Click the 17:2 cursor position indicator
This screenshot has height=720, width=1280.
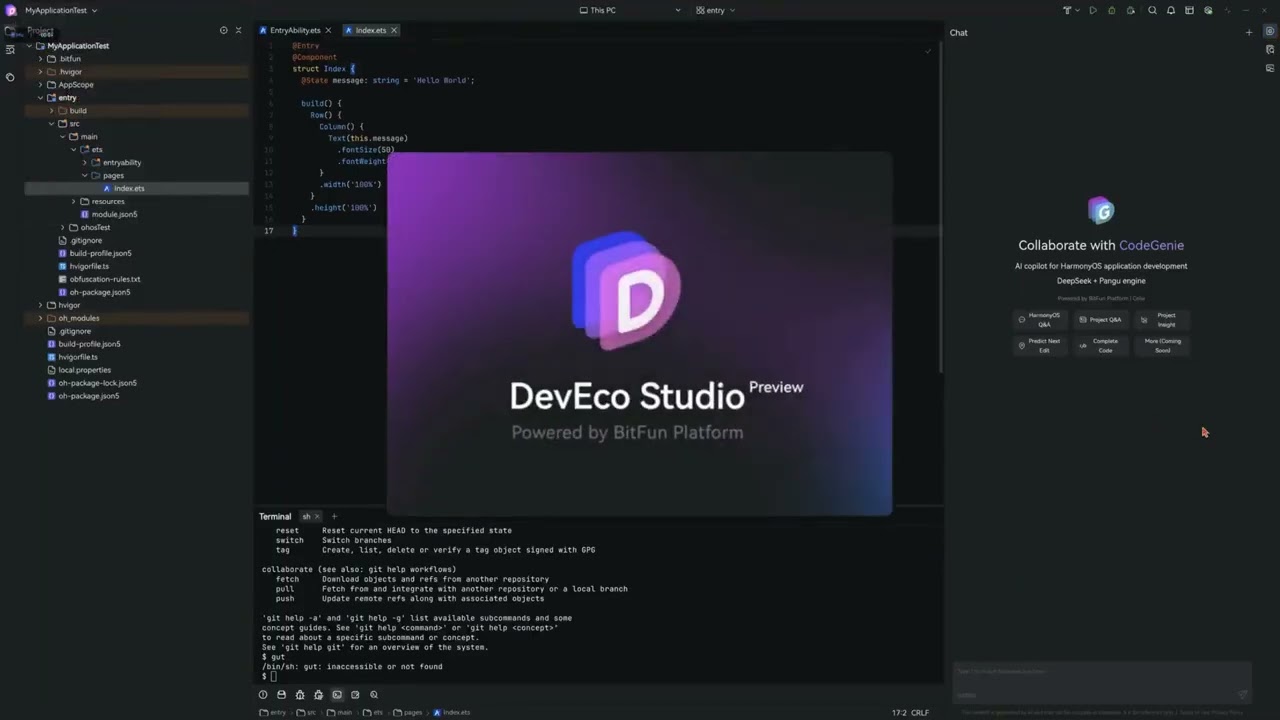pos(898,712)
